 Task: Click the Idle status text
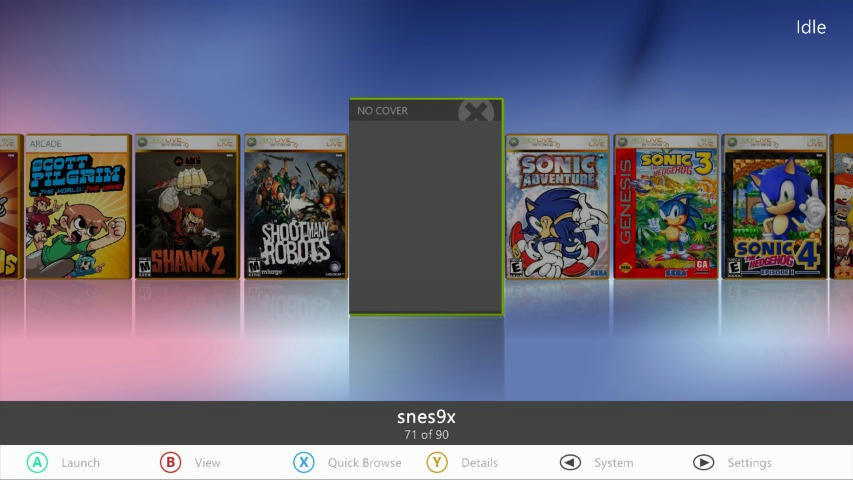click(811, 27)
